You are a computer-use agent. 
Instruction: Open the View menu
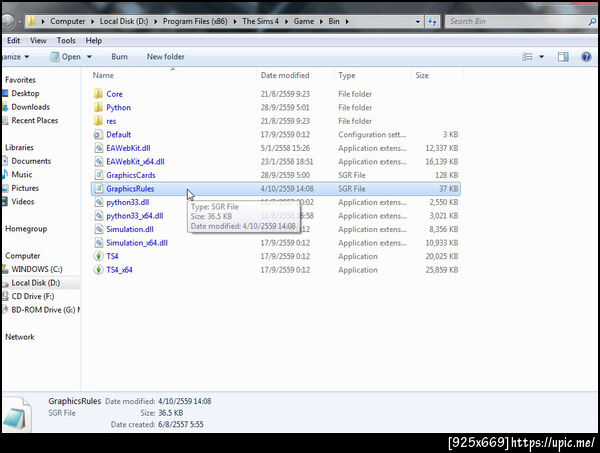(x=38, y=41)
